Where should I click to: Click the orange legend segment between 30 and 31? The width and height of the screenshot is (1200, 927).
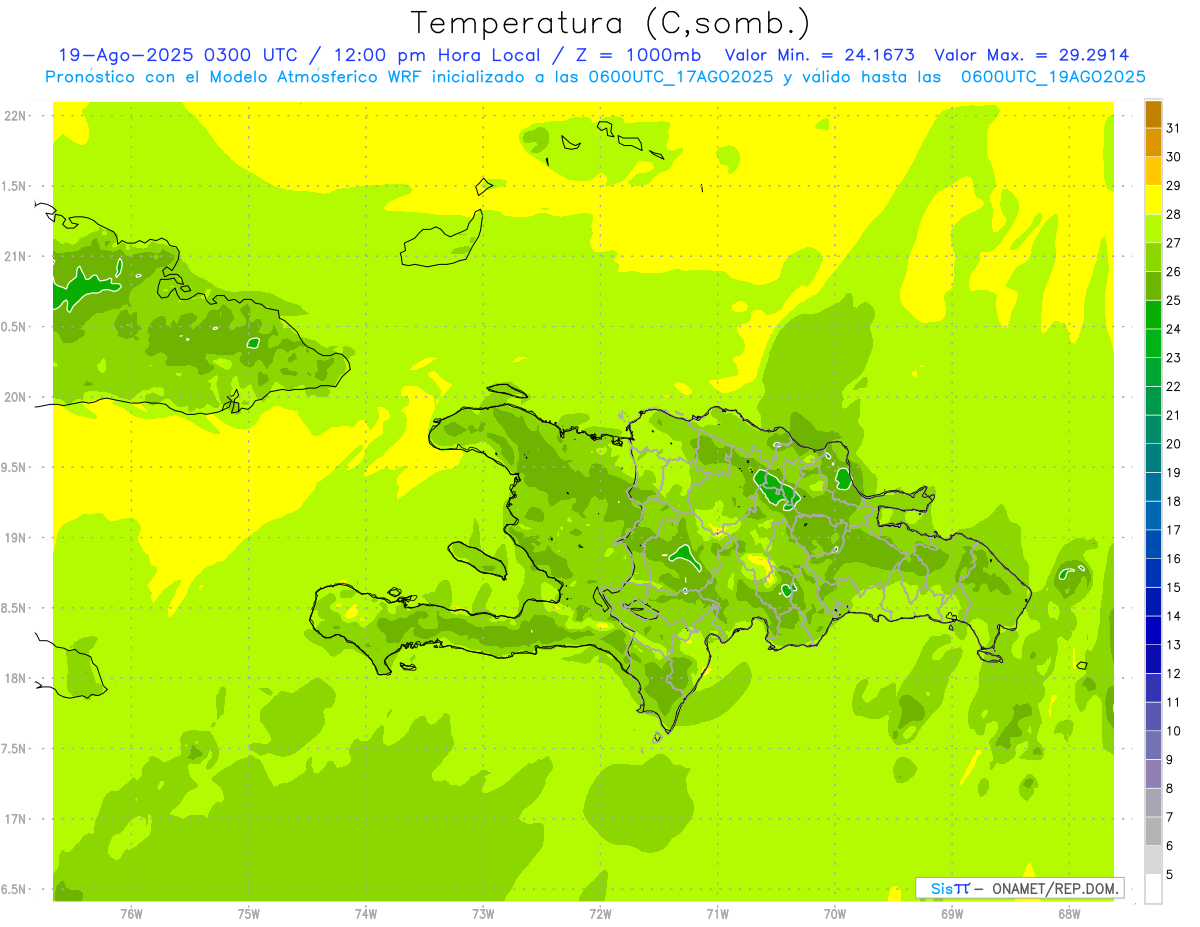(1153, 142)
